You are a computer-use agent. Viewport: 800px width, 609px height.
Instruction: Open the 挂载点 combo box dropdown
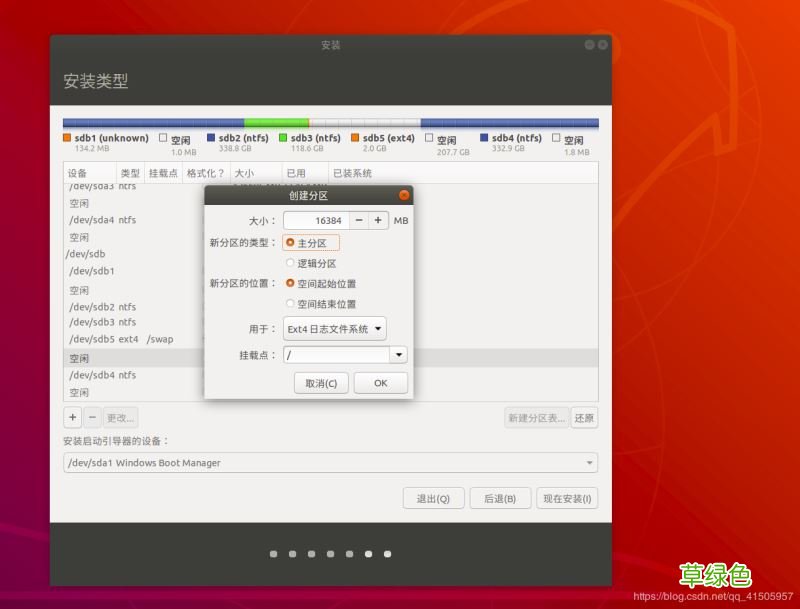pyautogui.click(x=398, y=355)
